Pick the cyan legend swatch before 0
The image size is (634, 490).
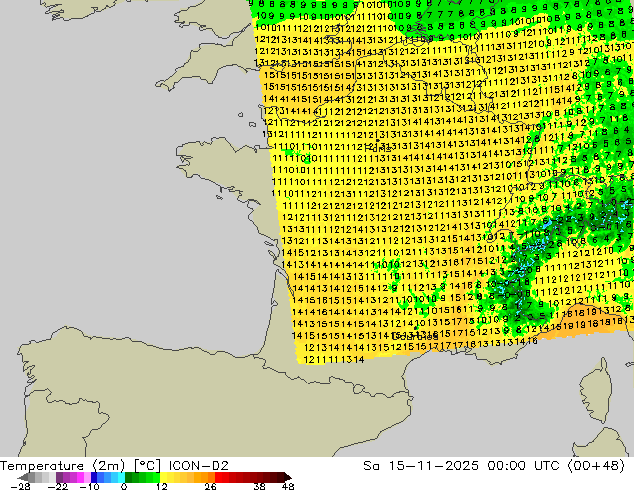click(121, 477)
